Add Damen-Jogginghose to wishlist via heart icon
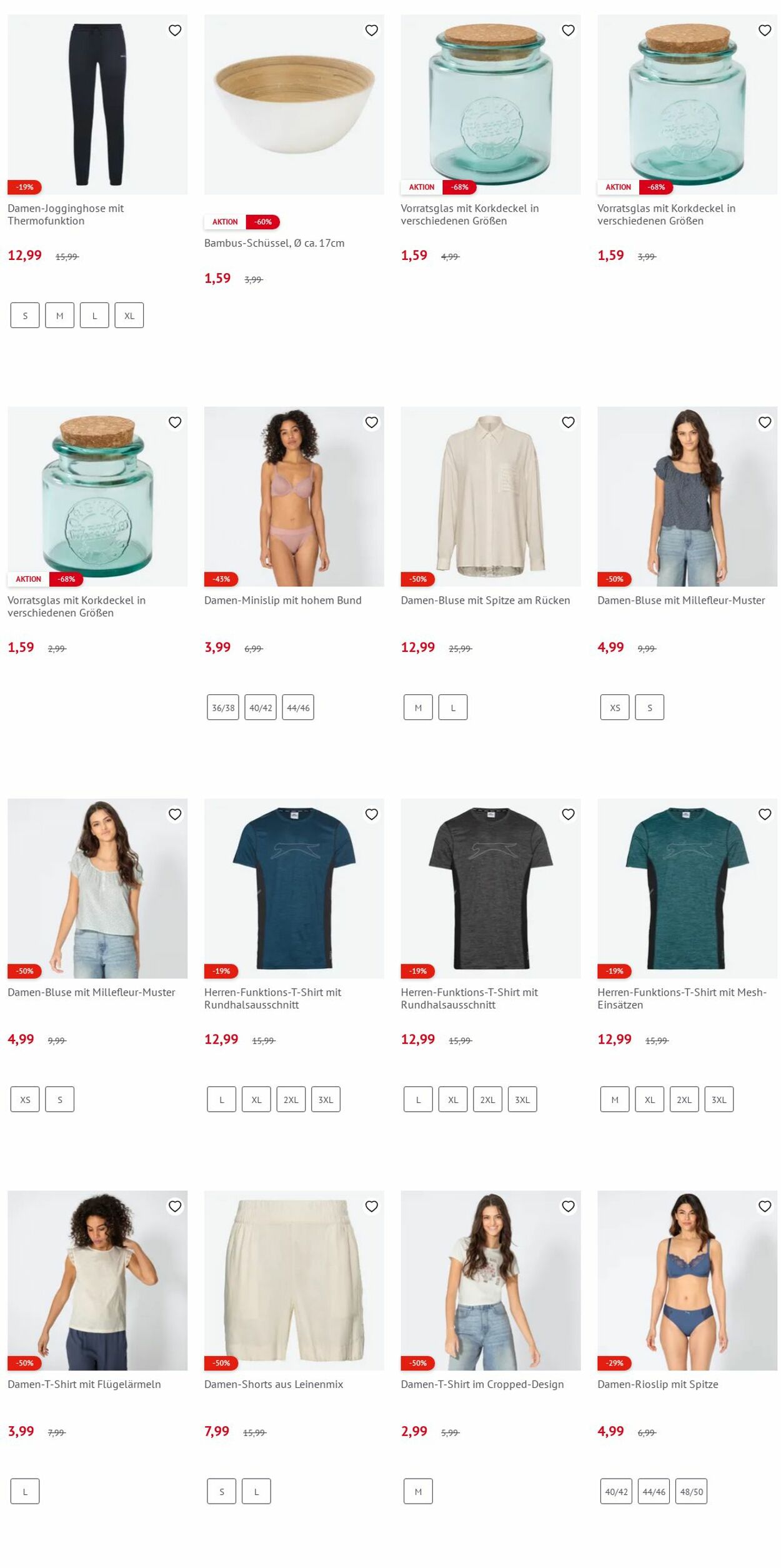Image resolution: width=781 pixels, height=1568 pixels. click(175, 30)
